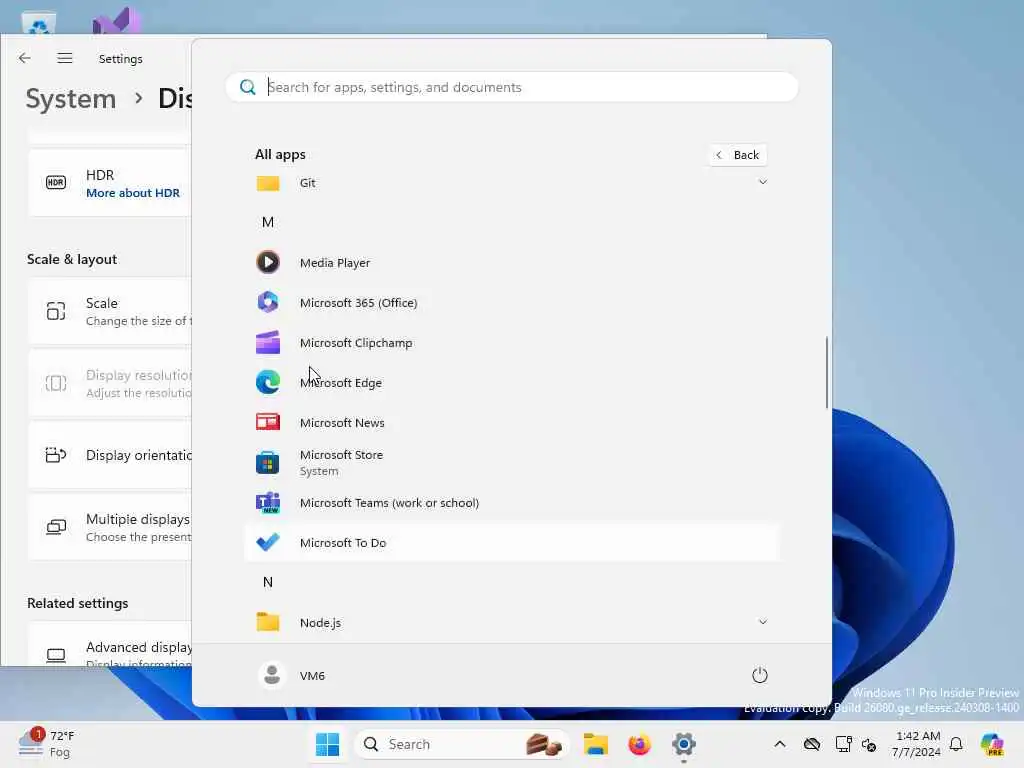The image size is (1024, 768).
Task: Open the Power options button
Action: [x=760, y=675]
